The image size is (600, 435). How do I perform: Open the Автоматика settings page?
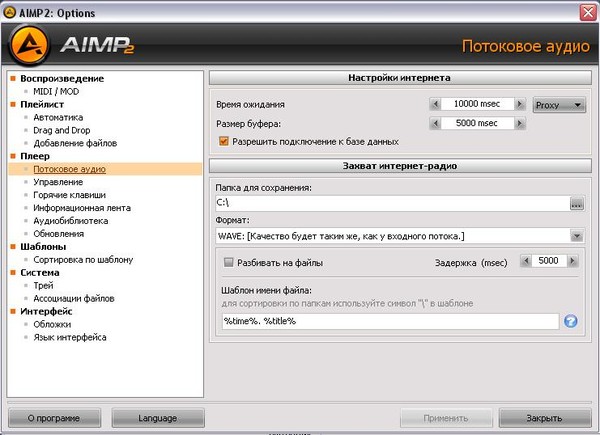(x=58, y=117)
